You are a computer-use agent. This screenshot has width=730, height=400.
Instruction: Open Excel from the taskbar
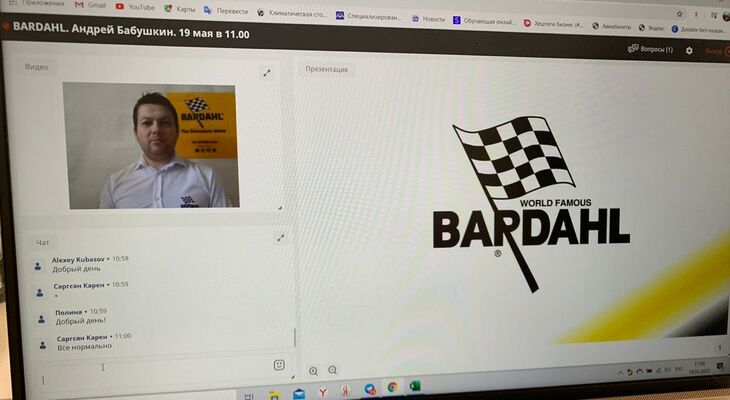pos(414,386)
